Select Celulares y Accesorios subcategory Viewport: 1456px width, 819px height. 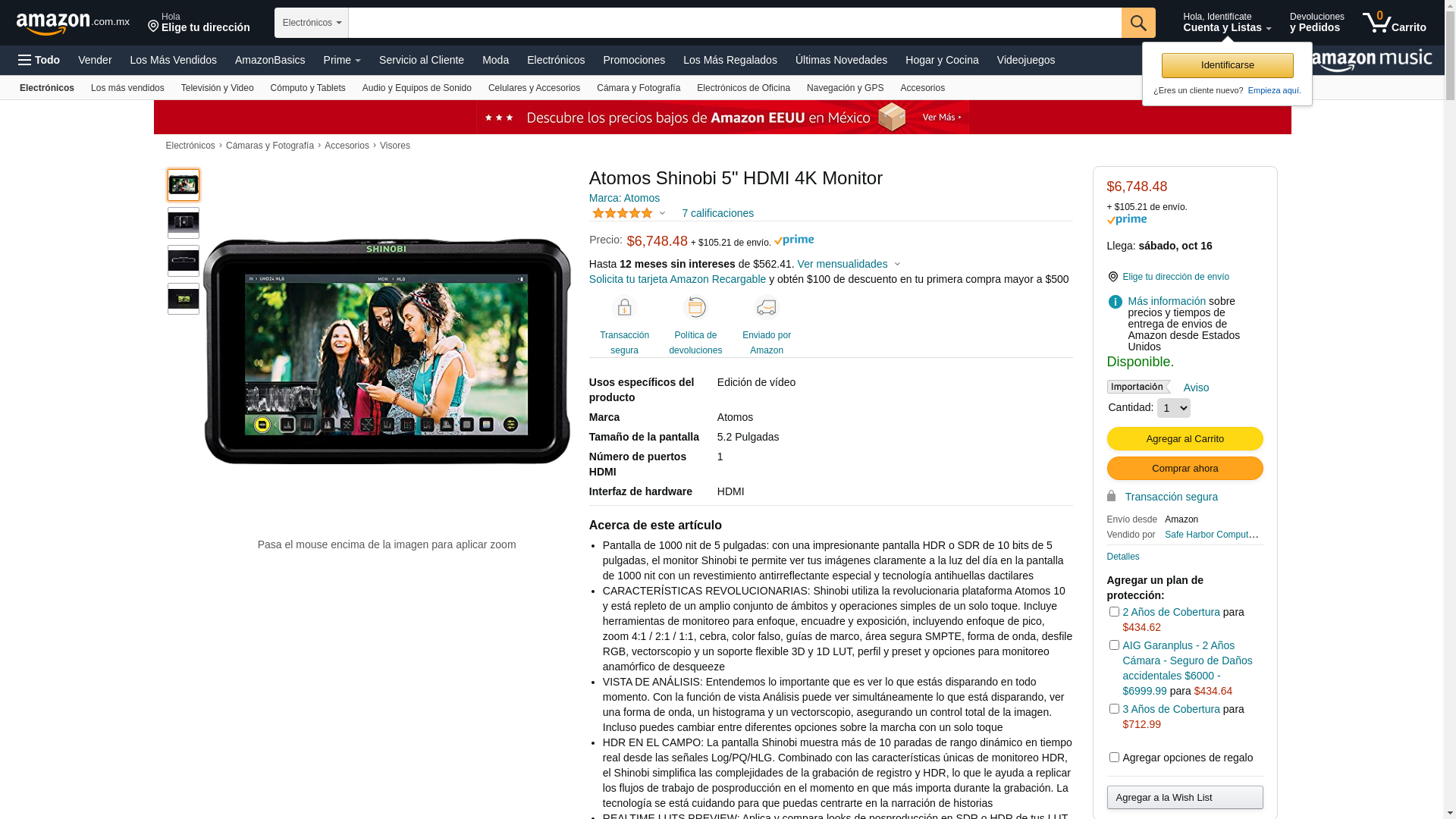534,88
